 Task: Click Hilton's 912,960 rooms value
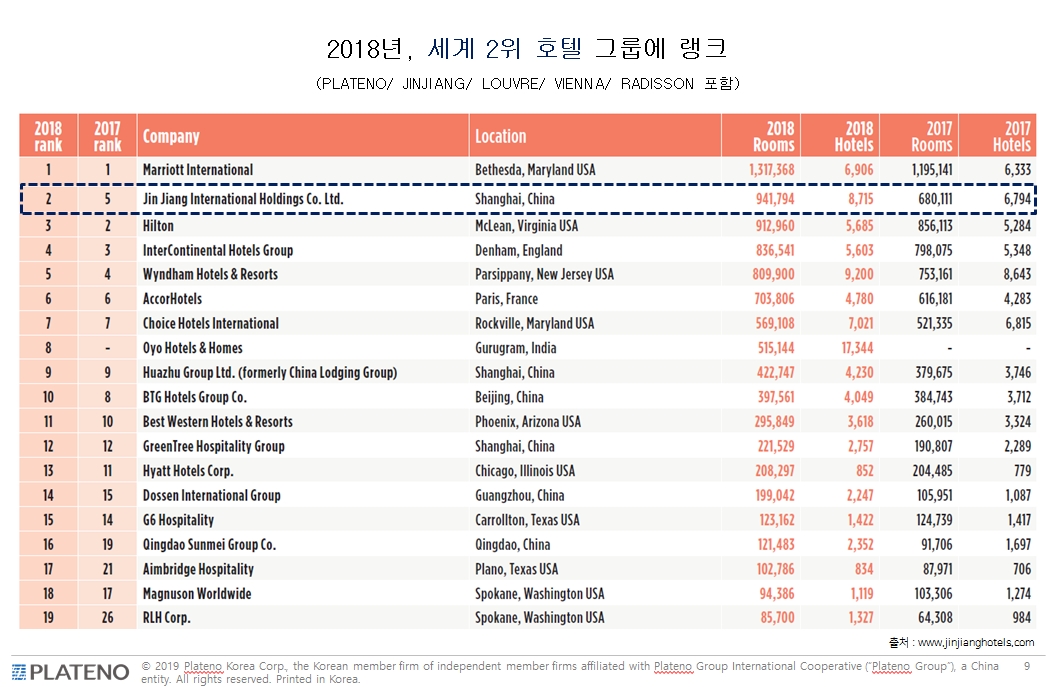tap(775, 226)
